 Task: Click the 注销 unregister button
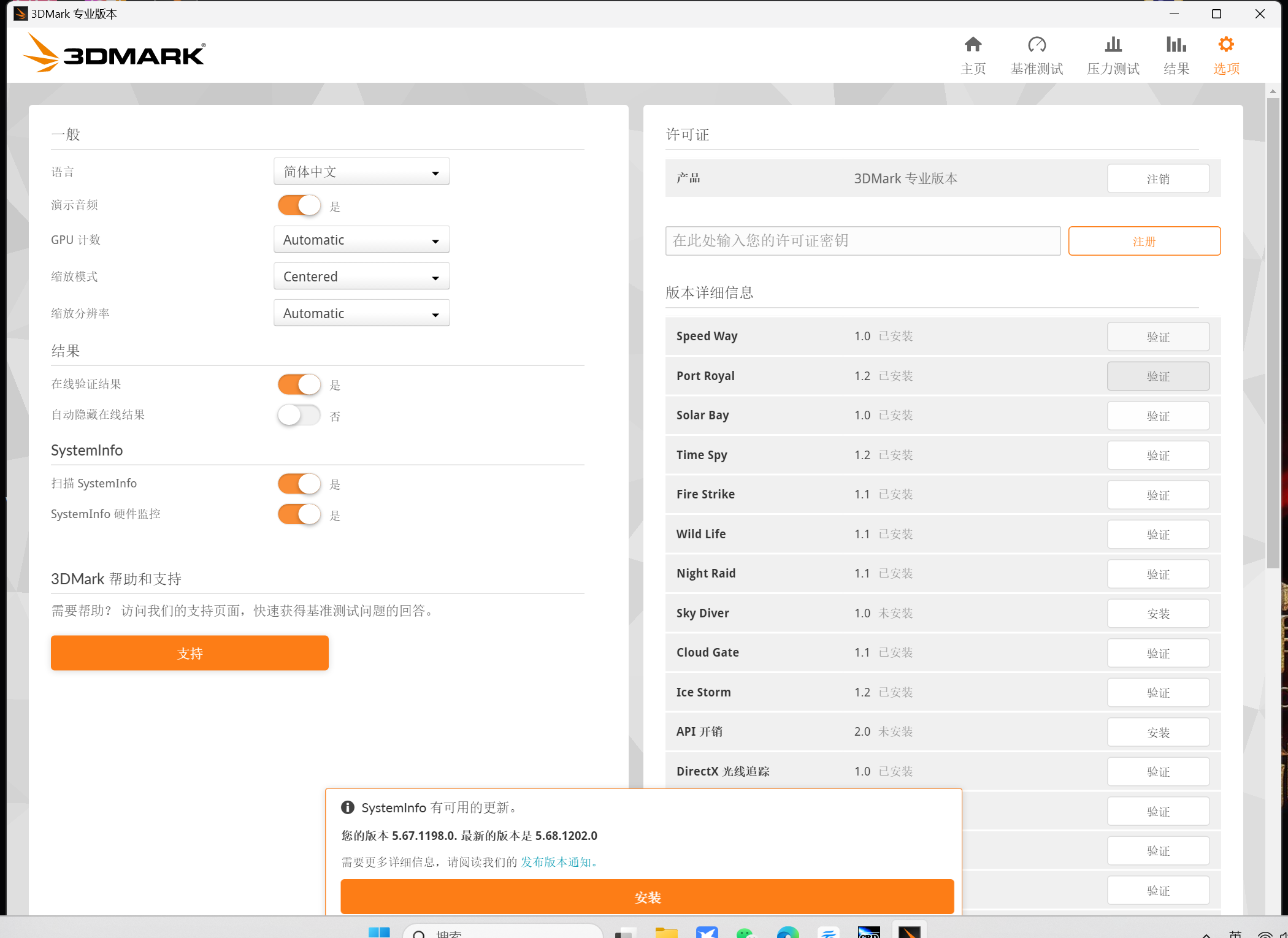(1158, 179)
